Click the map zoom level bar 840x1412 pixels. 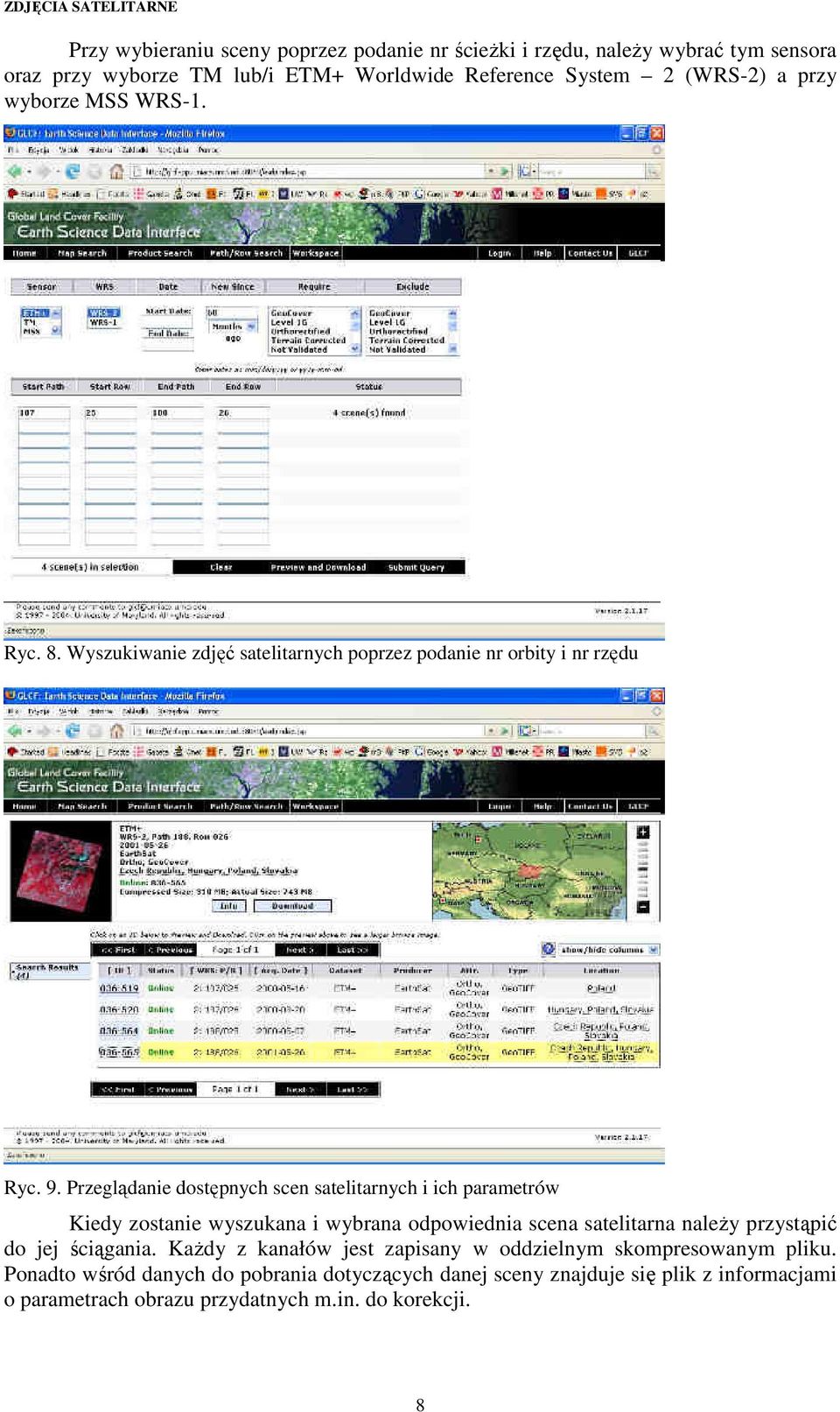point(643,869)
